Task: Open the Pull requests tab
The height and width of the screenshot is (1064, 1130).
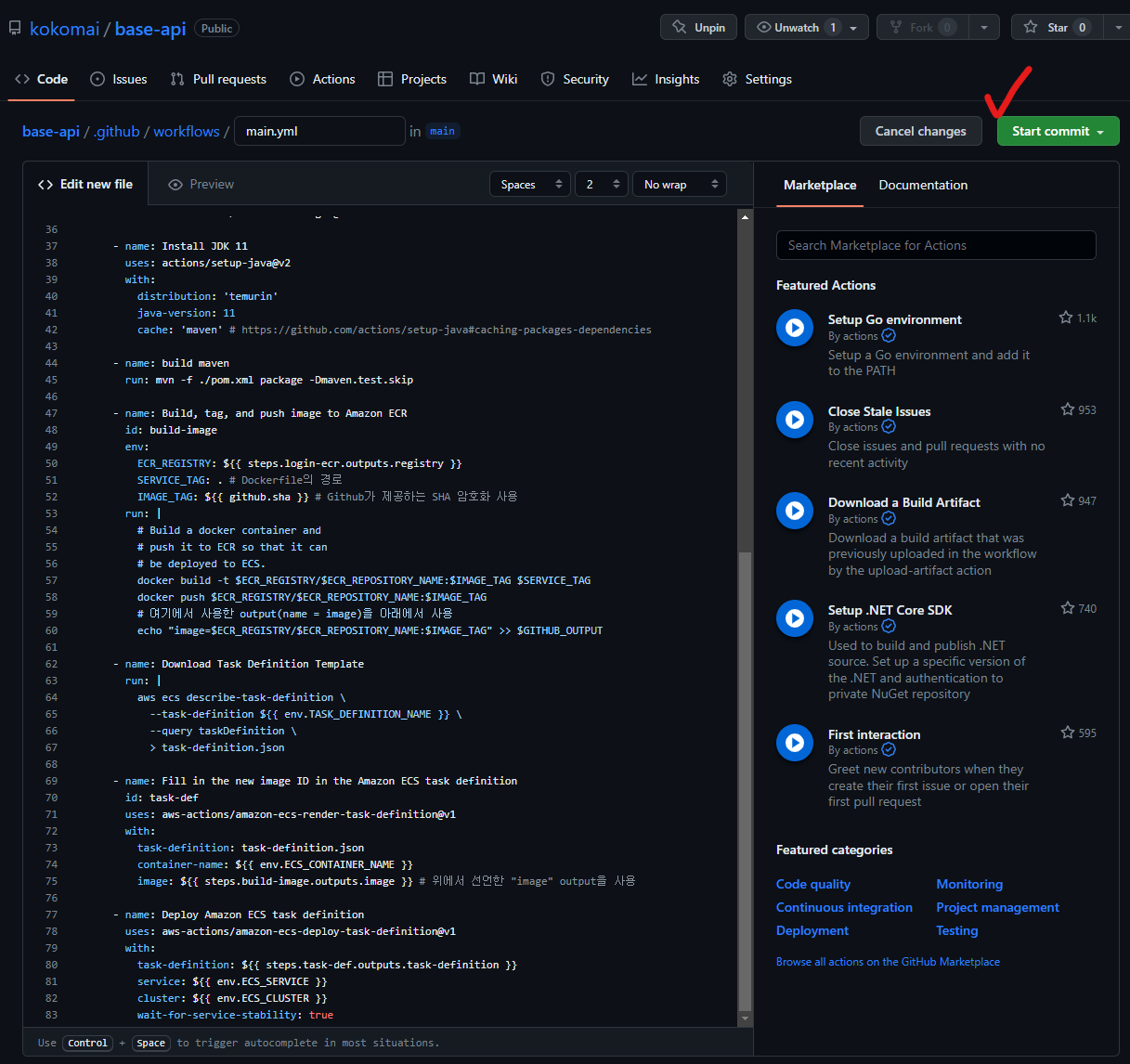Action: [218, 79]
